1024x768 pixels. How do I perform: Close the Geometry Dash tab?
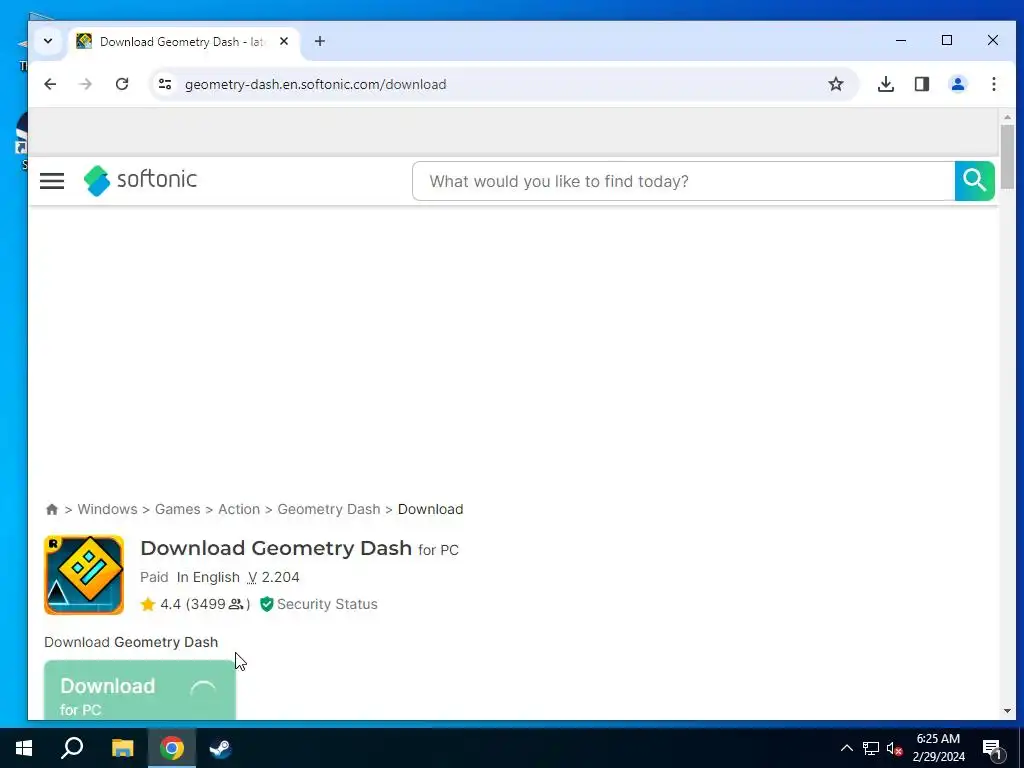point(284,41)
